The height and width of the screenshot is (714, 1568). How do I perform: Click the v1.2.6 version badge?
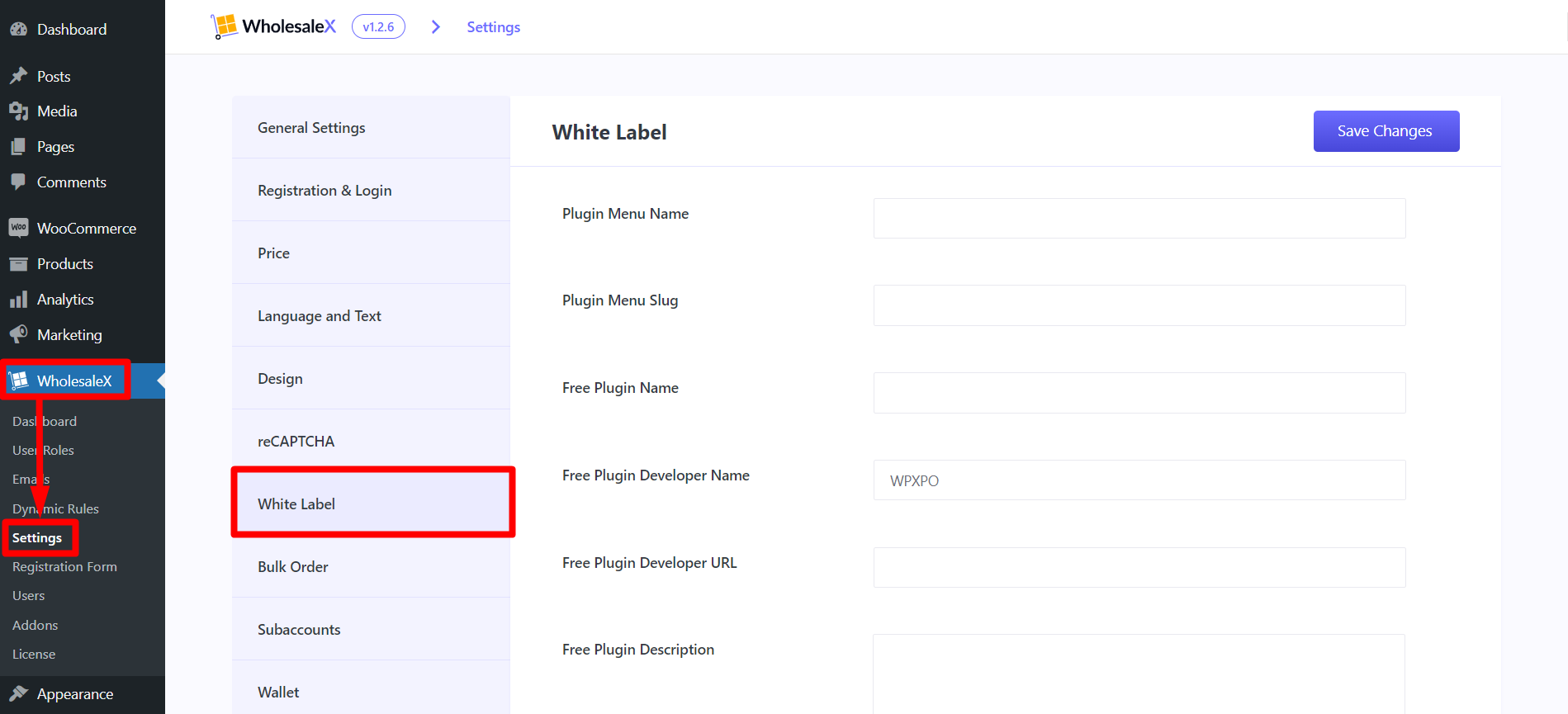click(378, 26)
